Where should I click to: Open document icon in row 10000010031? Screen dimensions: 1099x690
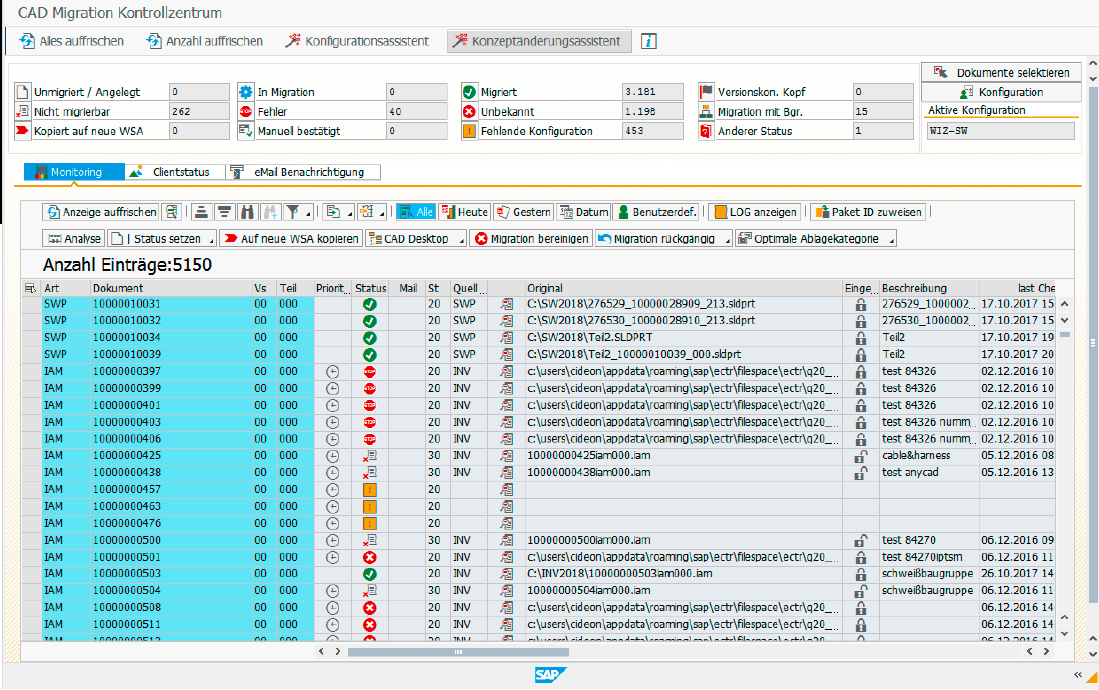(507, 304)
